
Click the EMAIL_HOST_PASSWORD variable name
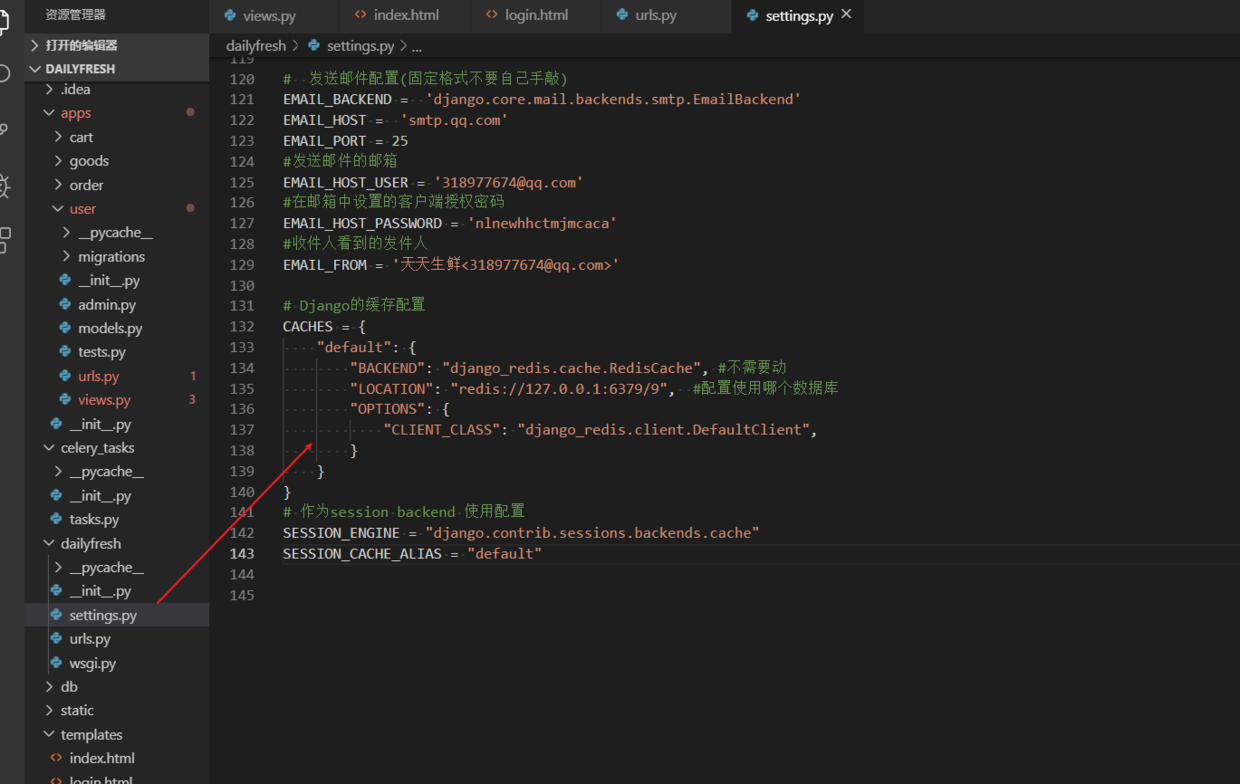click(362, 223)
